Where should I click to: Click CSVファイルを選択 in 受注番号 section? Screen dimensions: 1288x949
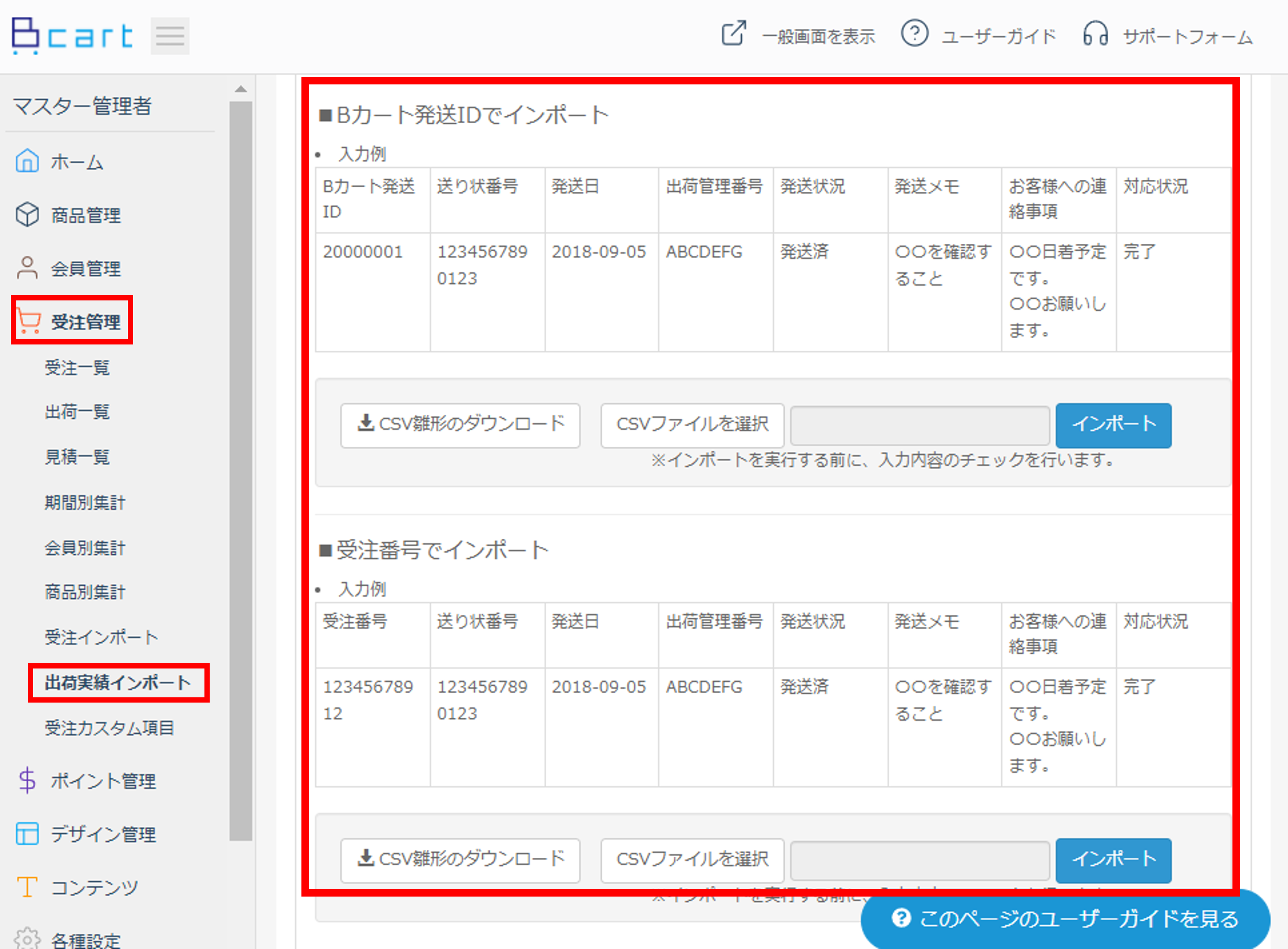tap(692, 860)
